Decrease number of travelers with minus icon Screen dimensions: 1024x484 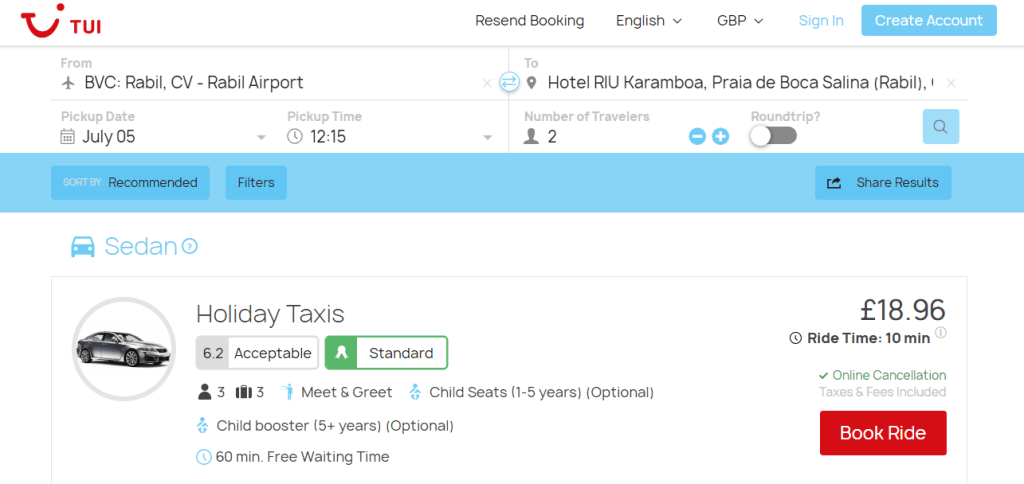pos(697,136)
